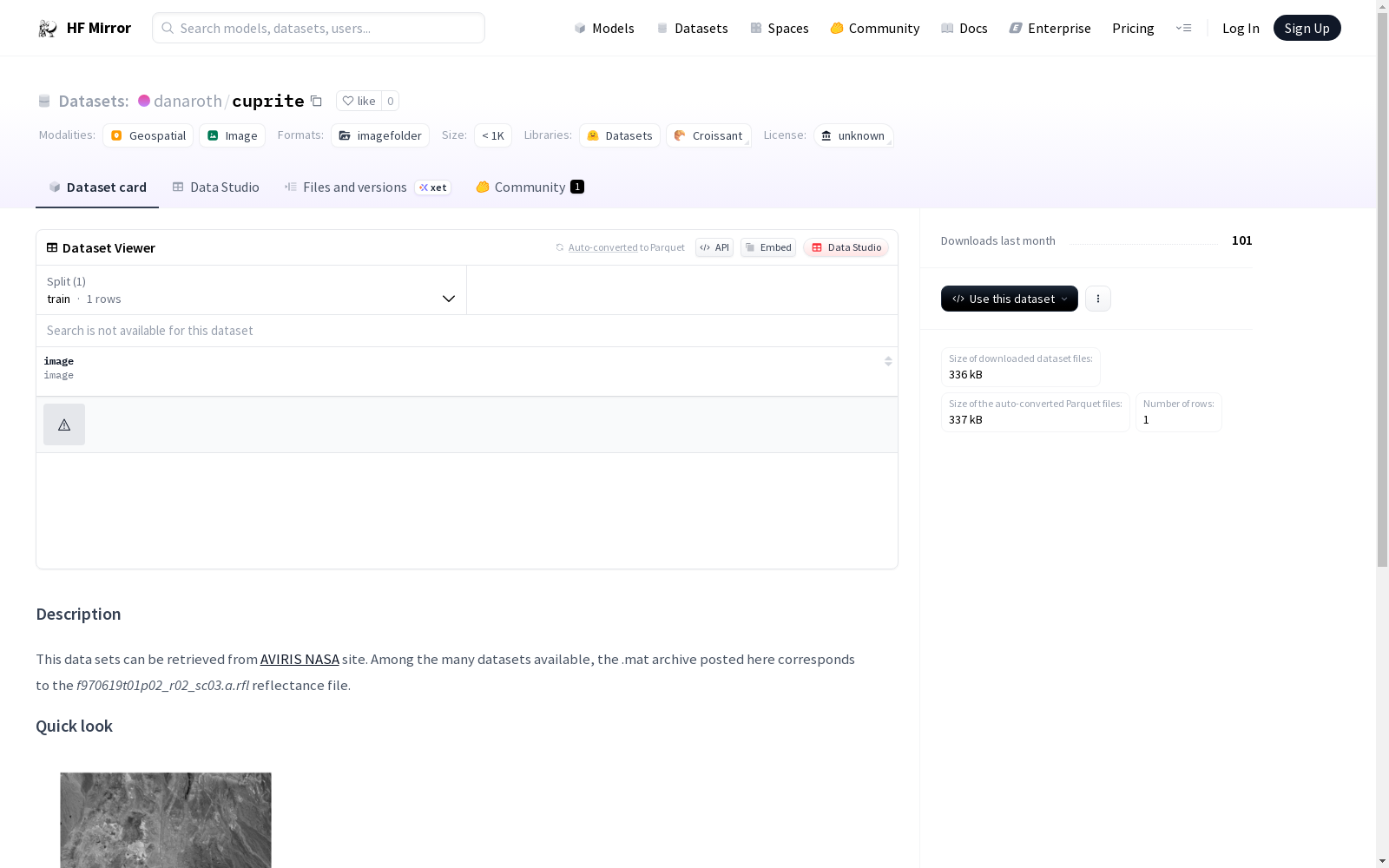Click the Dataset Viewer heading
The image size is (1389, 868).
pos(109,247)
